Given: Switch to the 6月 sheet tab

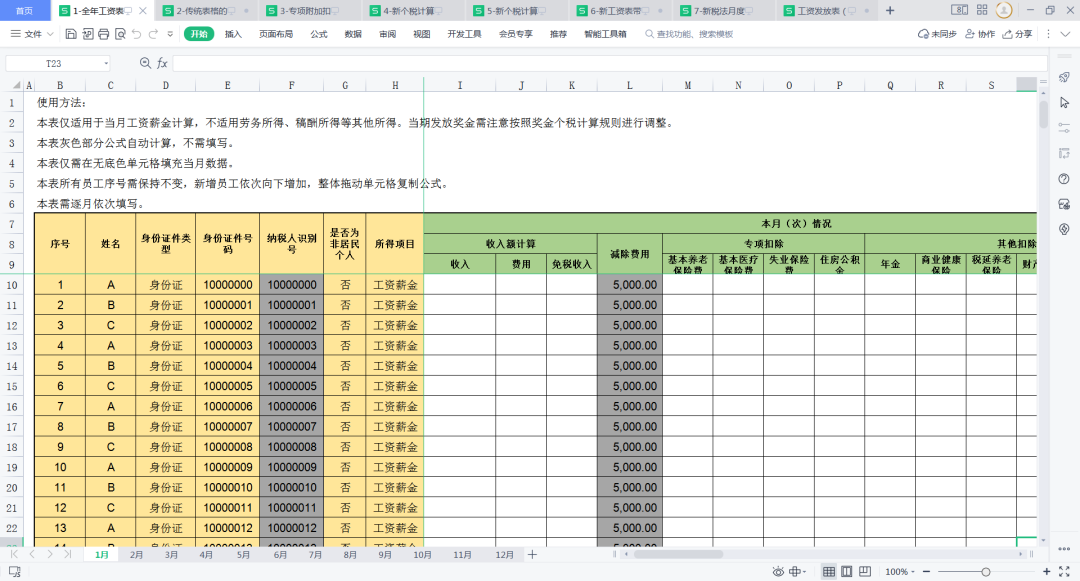Looking at the screenshot, I should (x=280, y=554).
